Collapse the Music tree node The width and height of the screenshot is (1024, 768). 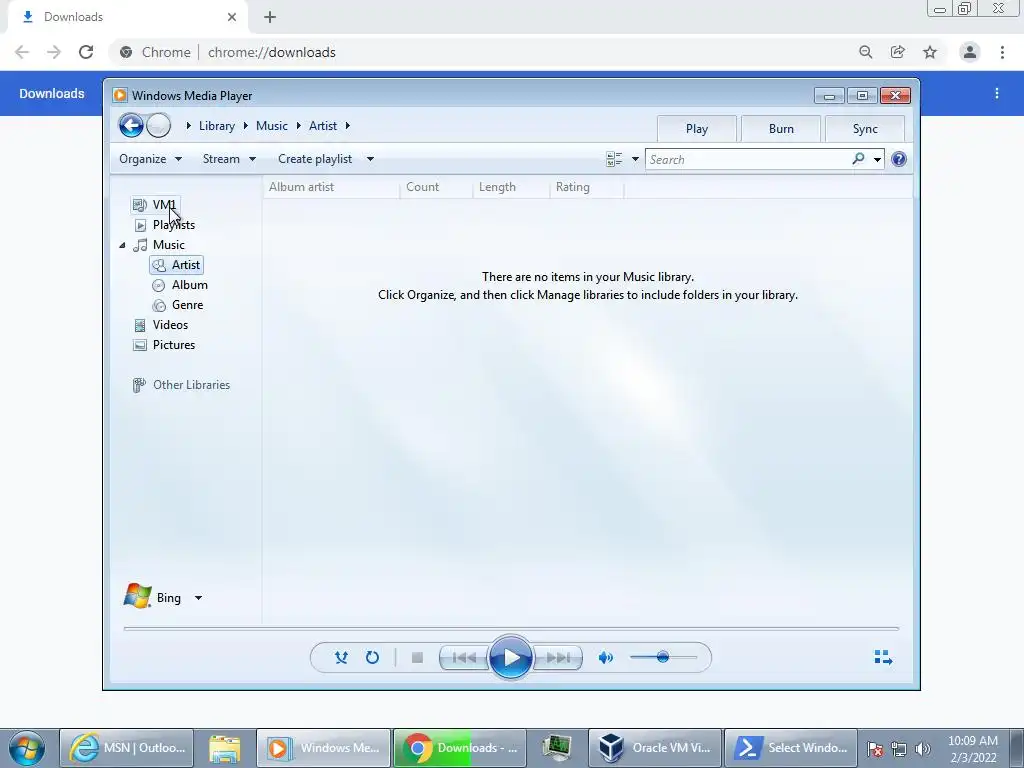click(x=122, y=246)
